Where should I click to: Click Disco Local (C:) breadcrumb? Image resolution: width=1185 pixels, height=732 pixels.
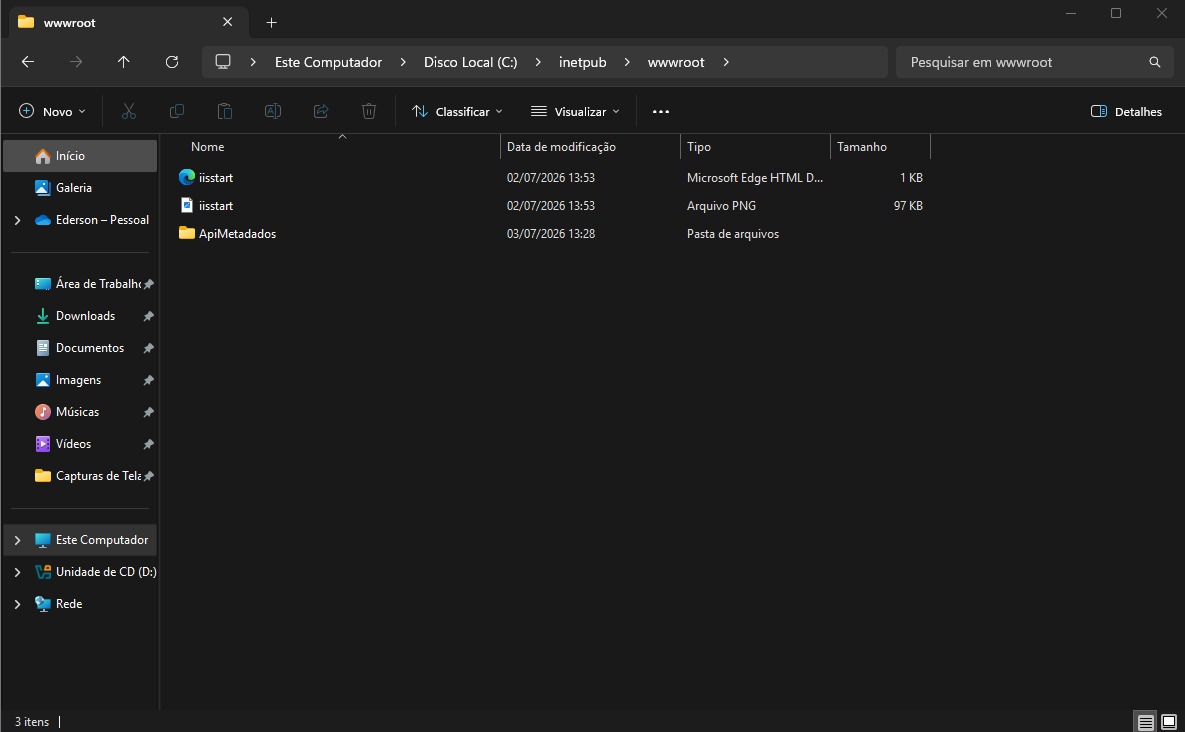point(470,62)
